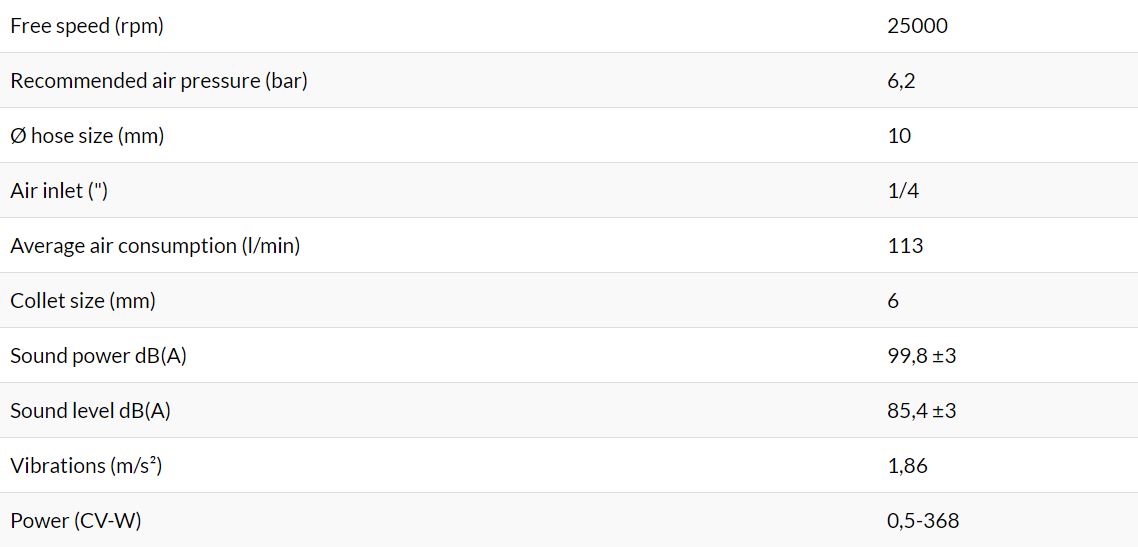
Task: Click the Free speed (rpm) label
Action: [87, 26]
